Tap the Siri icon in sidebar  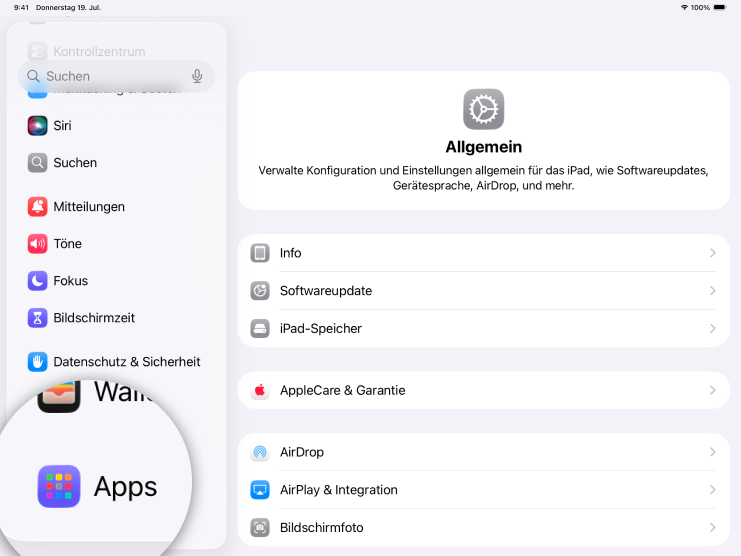(x=37, y=126)
